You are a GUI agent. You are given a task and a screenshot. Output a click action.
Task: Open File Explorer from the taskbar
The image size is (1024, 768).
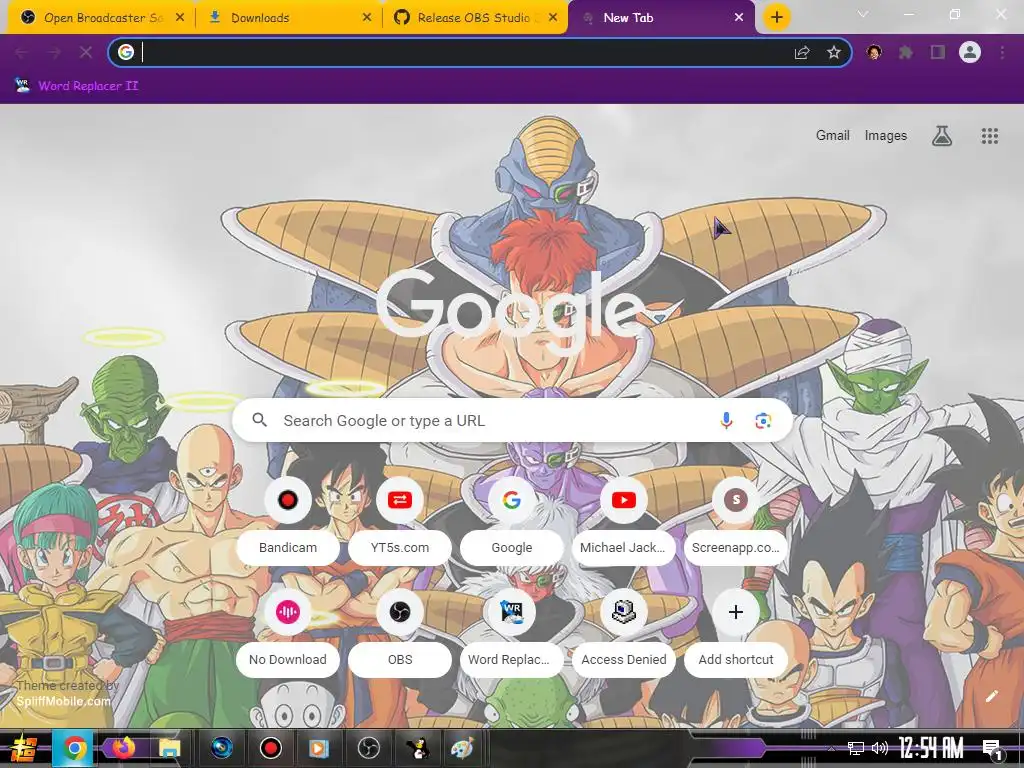coord(169,748)
